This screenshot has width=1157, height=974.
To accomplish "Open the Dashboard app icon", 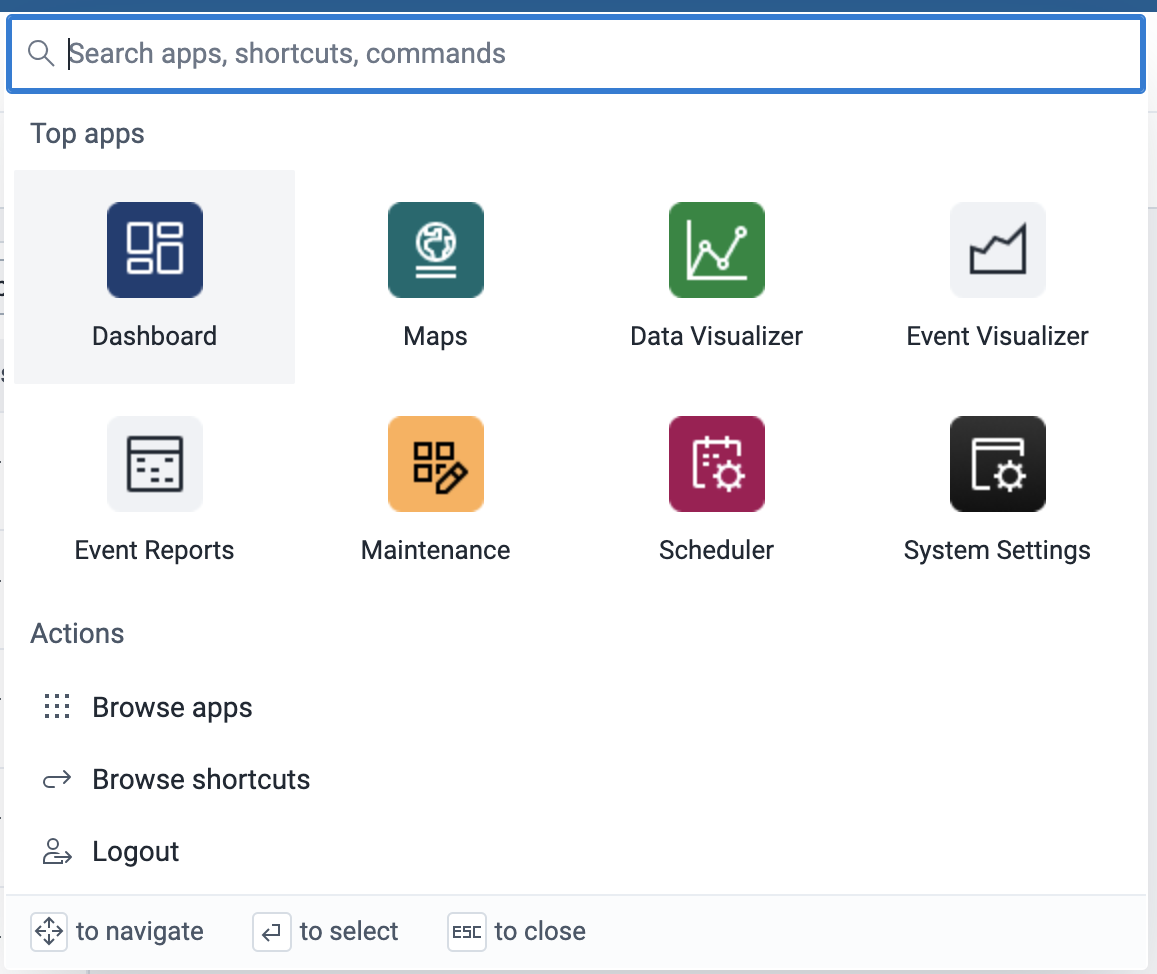I will pos(155,250).
